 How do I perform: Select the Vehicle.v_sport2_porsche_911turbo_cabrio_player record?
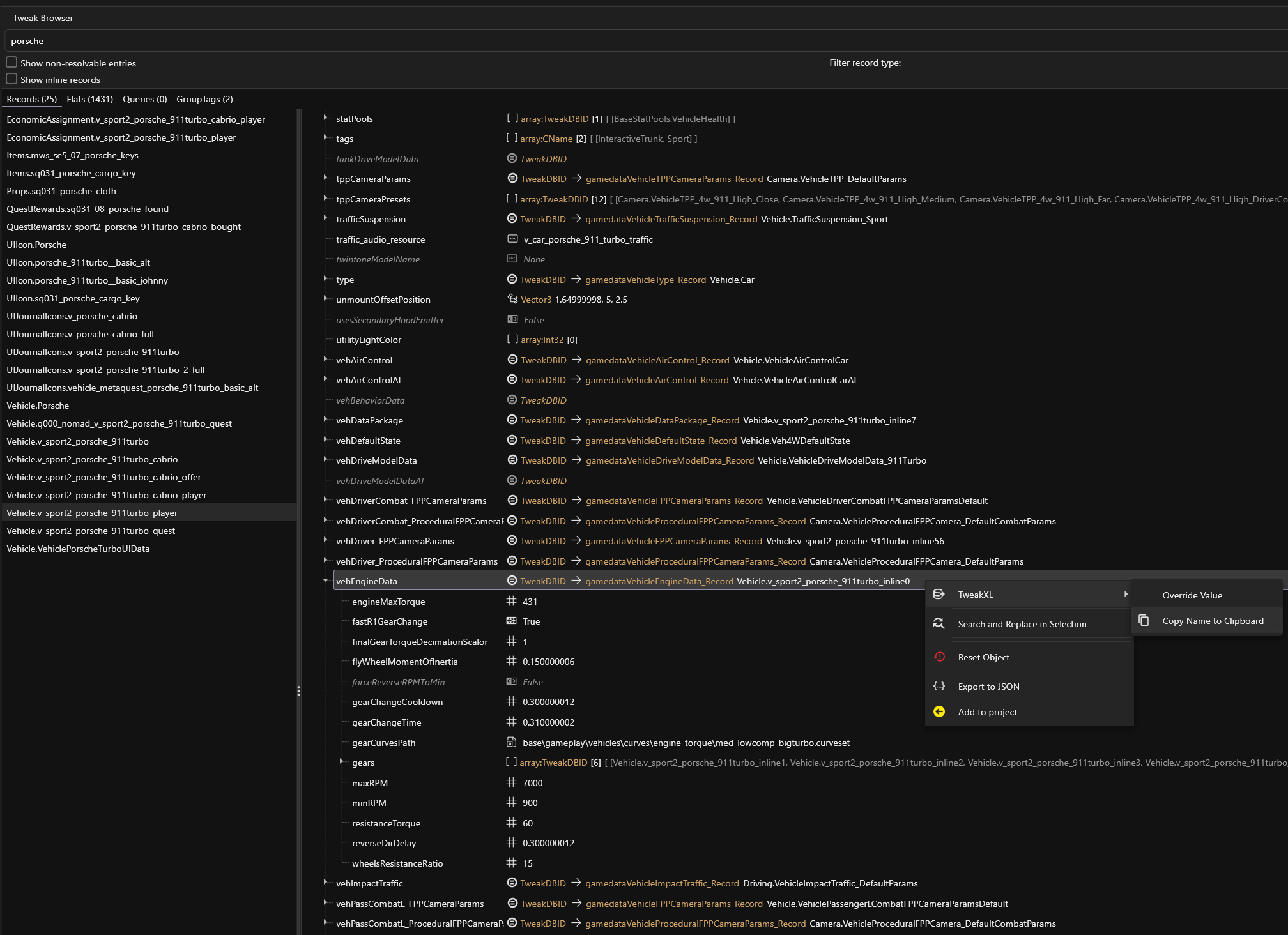[107, 495]
